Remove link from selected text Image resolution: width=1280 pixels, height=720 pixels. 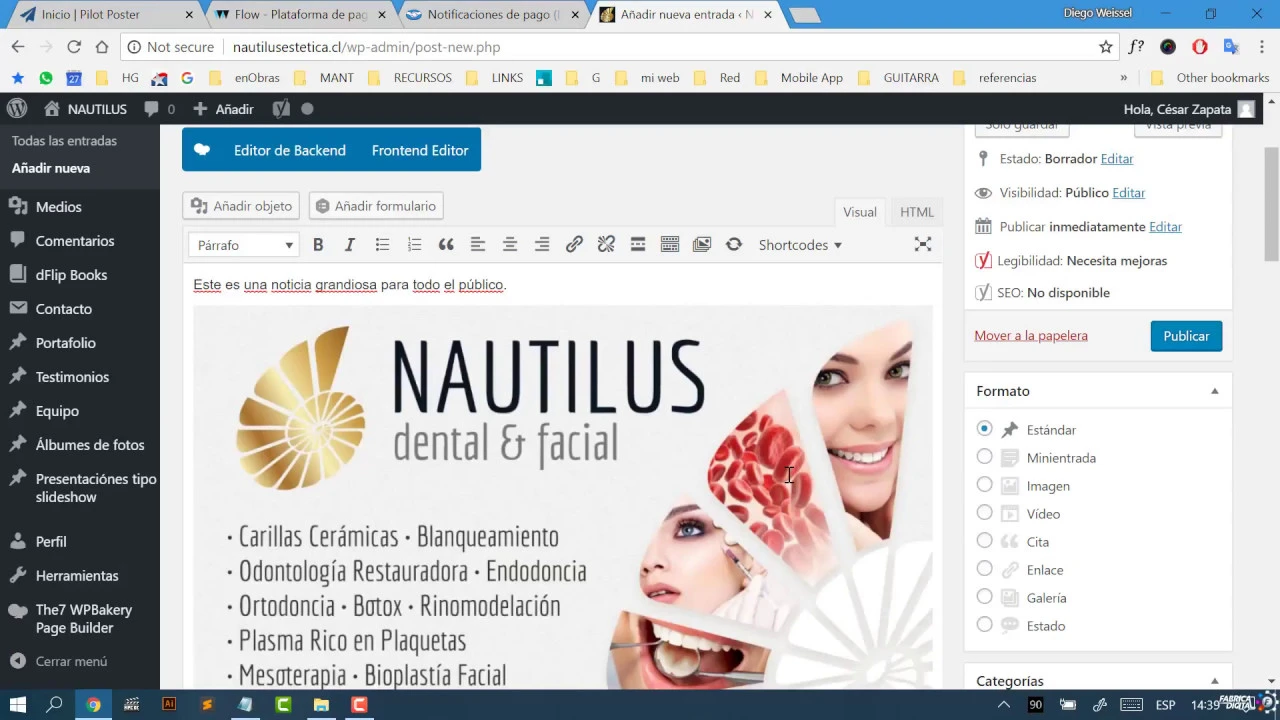[606, 245]
